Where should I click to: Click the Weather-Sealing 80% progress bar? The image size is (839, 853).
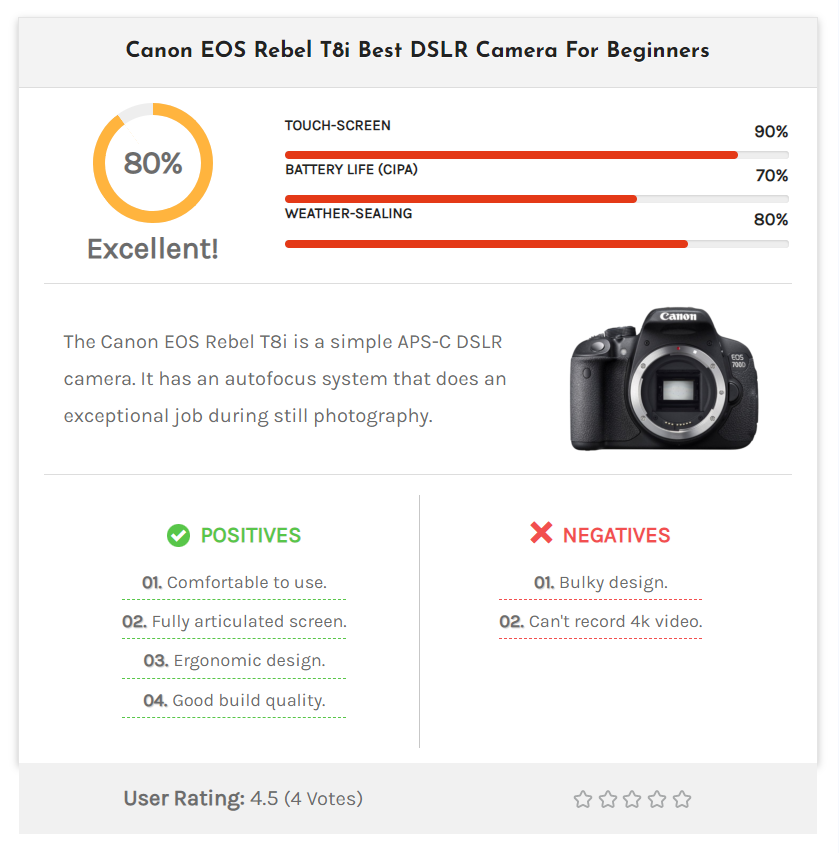(536, 243)
